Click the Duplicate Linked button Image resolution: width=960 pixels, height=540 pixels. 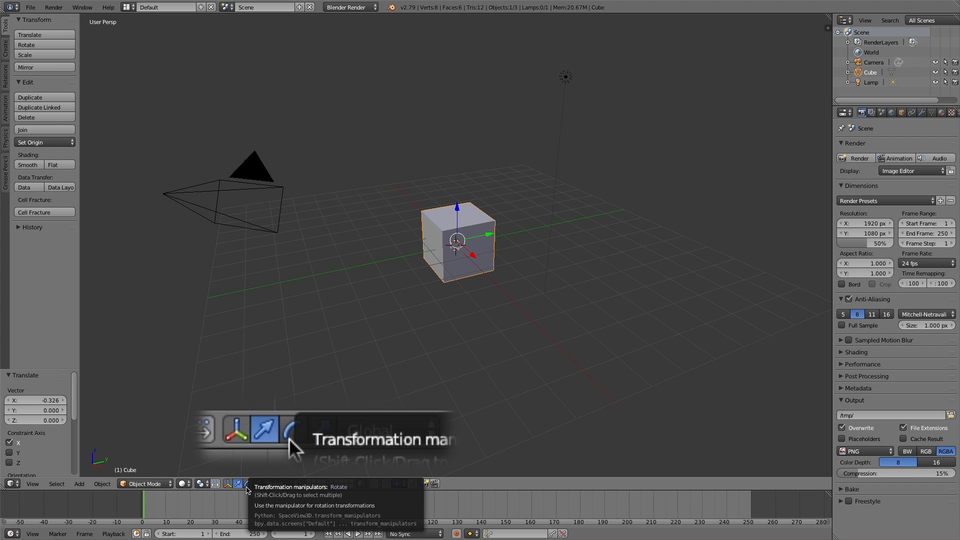coord(45,107)
